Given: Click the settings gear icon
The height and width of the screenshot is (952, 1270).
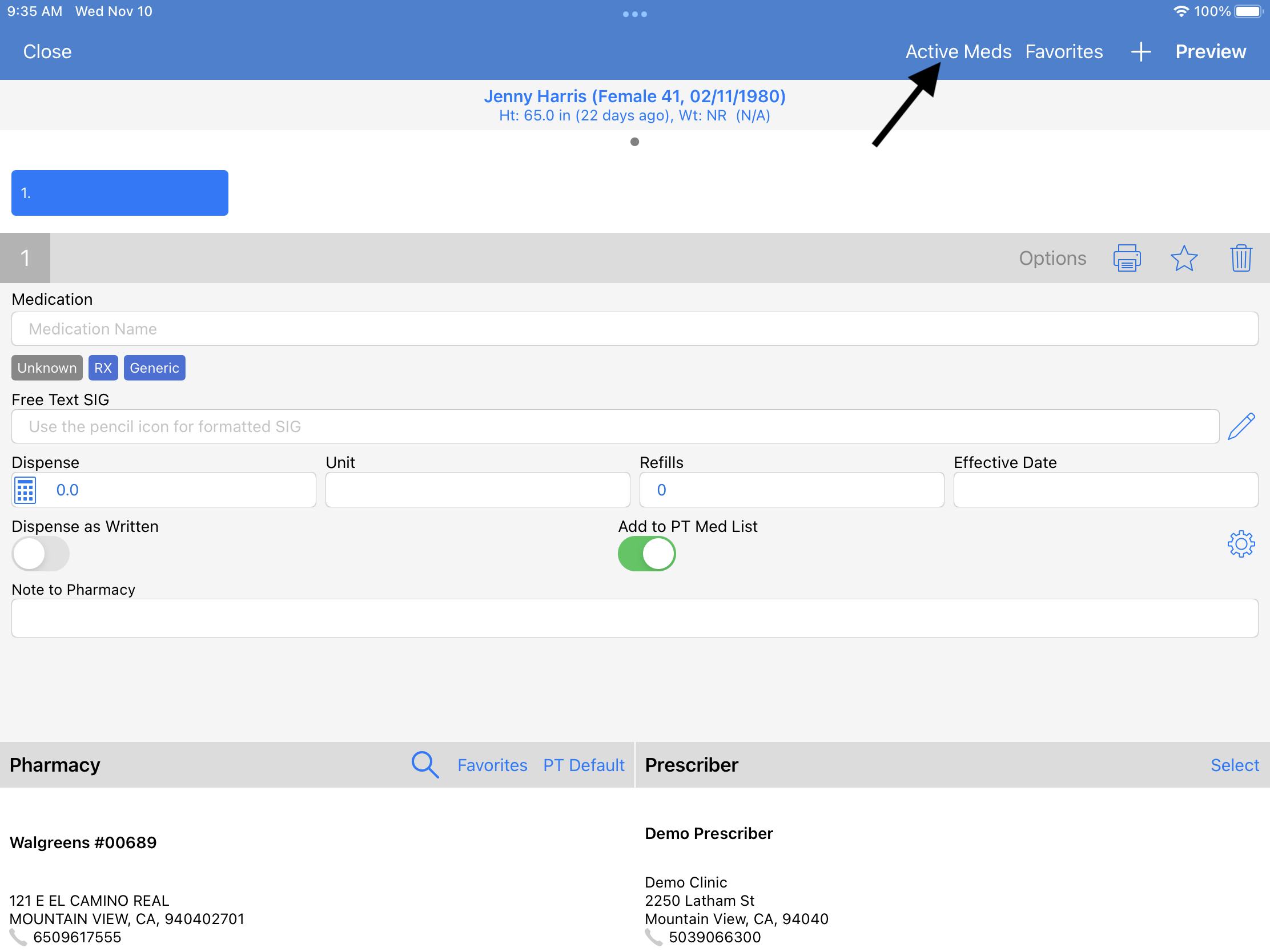Looking at the screenshot, I should tap(1241, 544).
